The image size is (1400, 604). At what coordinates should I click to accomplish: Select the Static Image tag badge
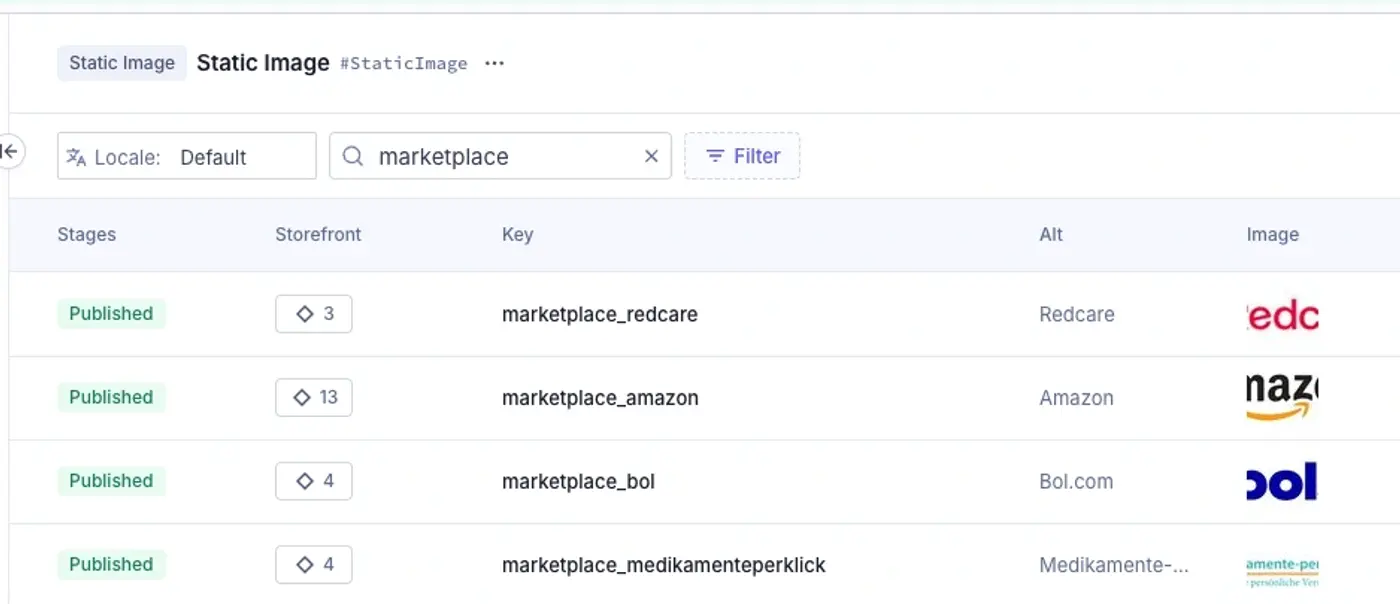point(122,63)
